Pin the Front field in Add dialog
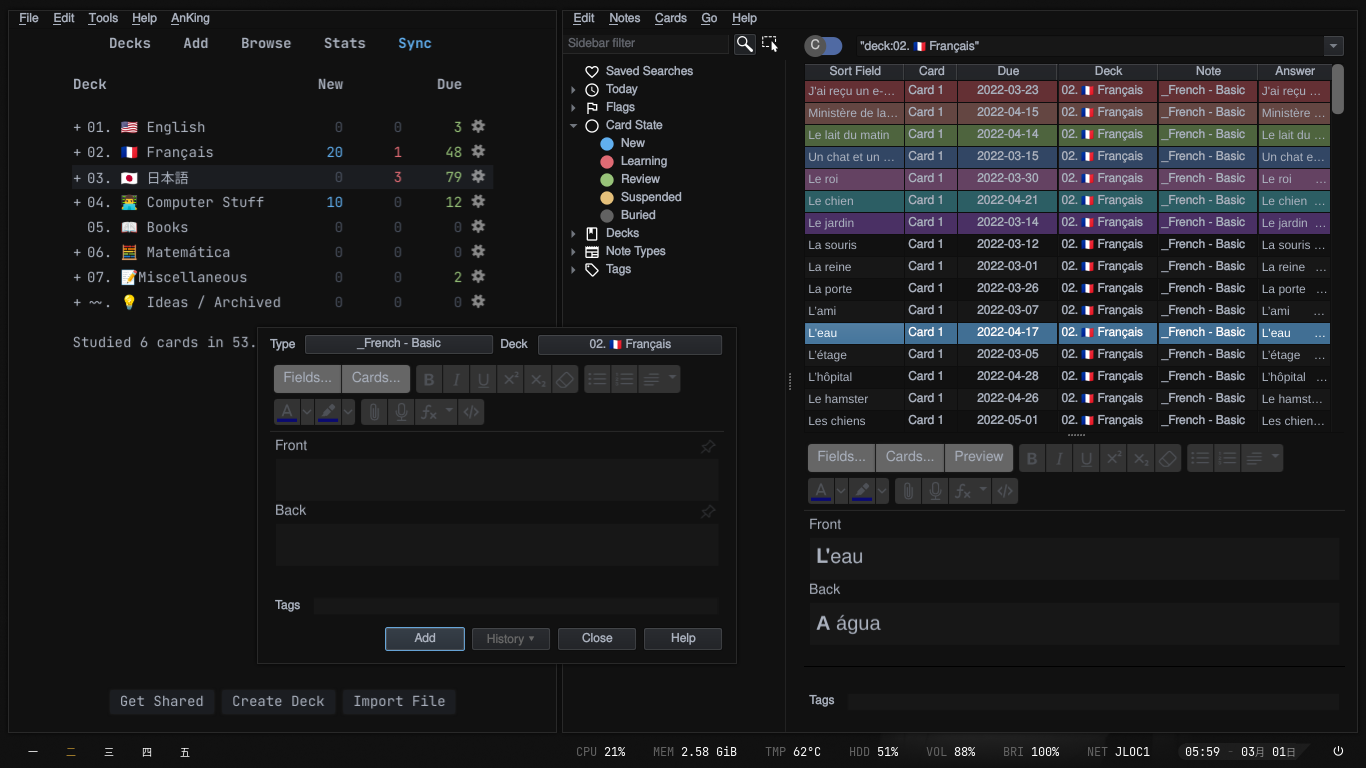The image size is (1366, 768). pyautogui.click(x=708, y=447)
